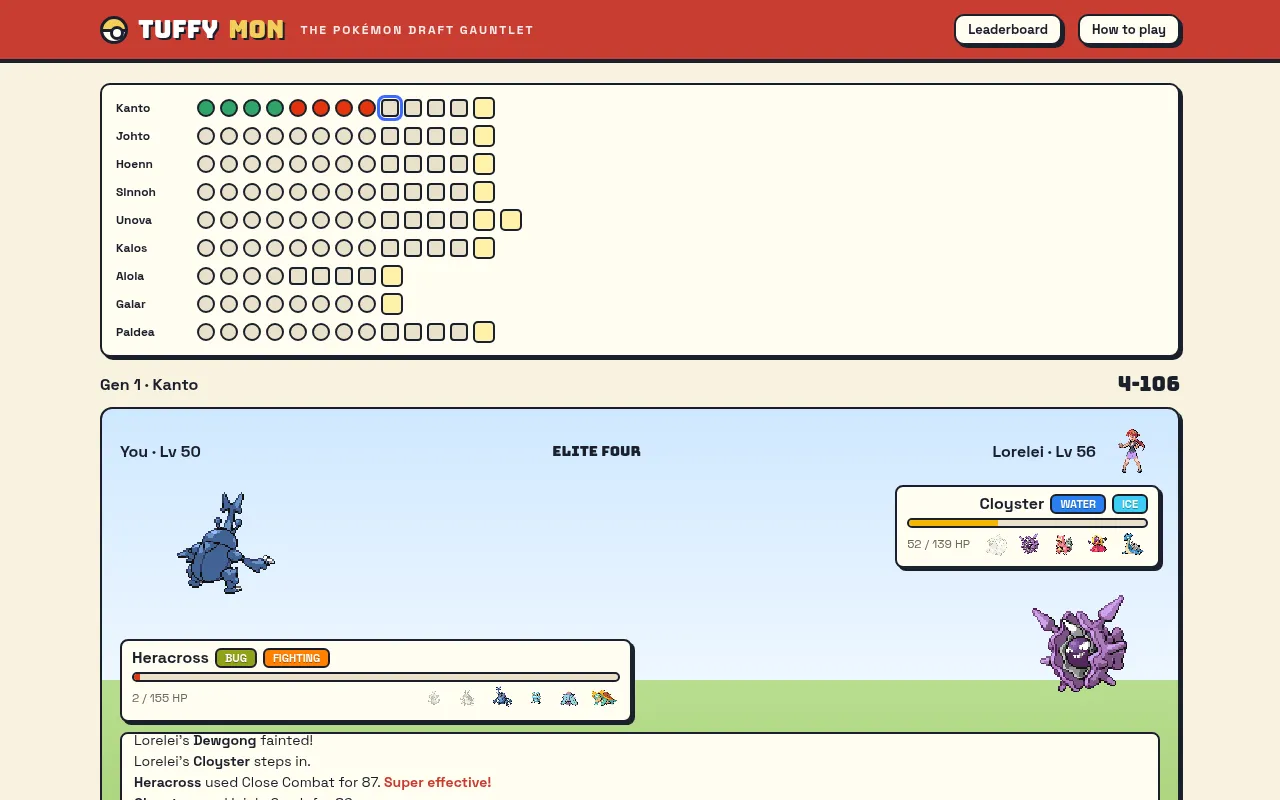Click Heracross's red HP bar
Image resolution: width=1280 pixels, height=800 pixels.
point(376,677)
